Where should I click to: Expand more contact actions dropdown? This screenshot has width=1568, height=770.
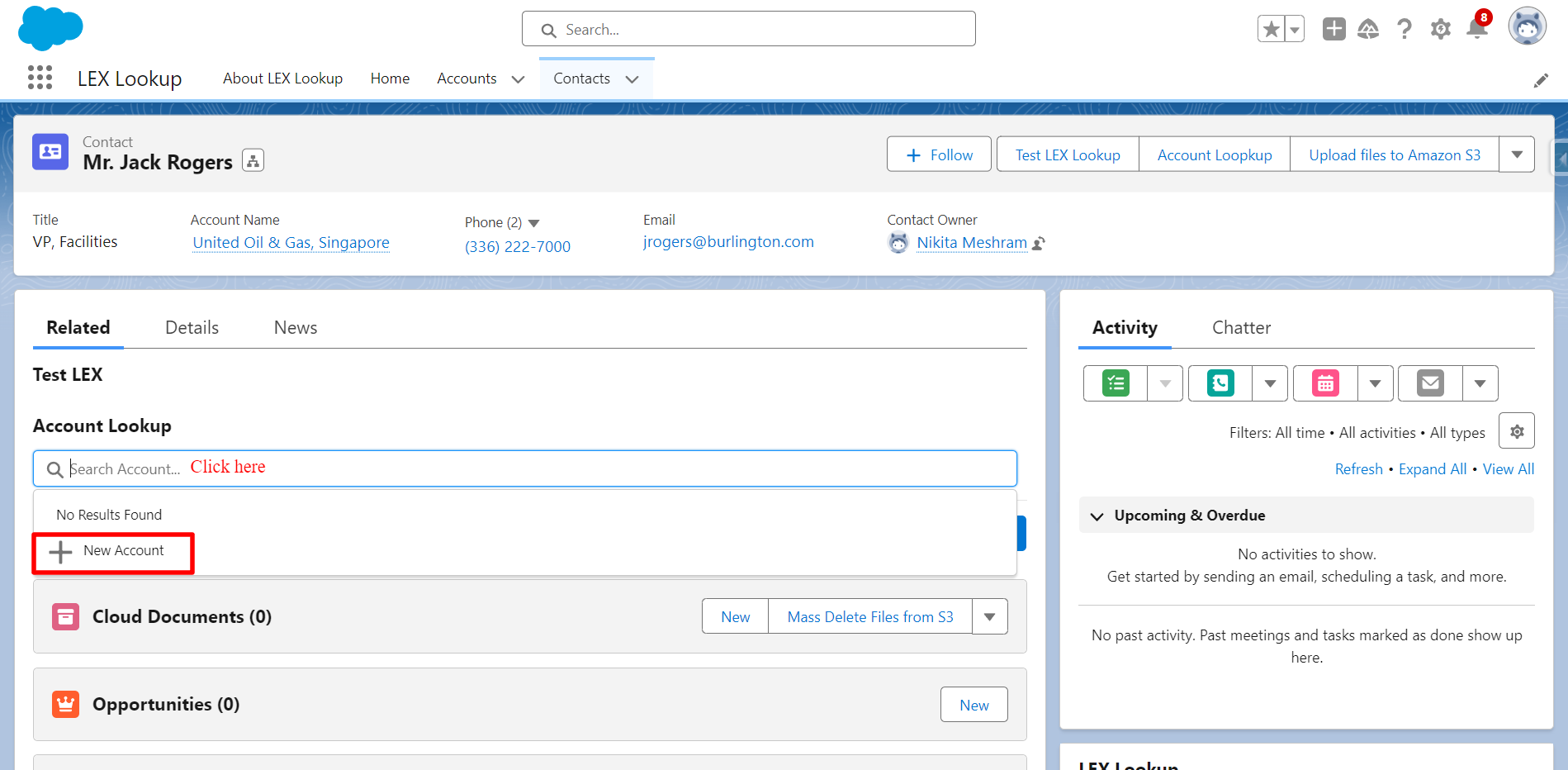1517,154
